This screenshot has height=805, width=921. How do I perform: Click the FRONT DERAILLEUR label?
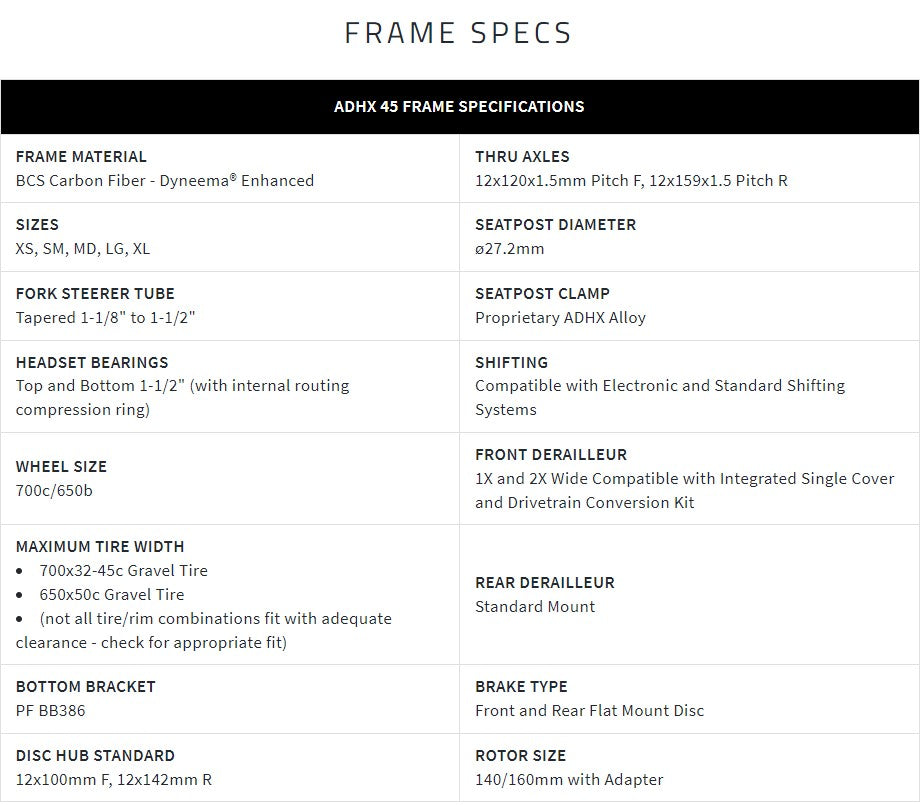click(x=551, y=455)
